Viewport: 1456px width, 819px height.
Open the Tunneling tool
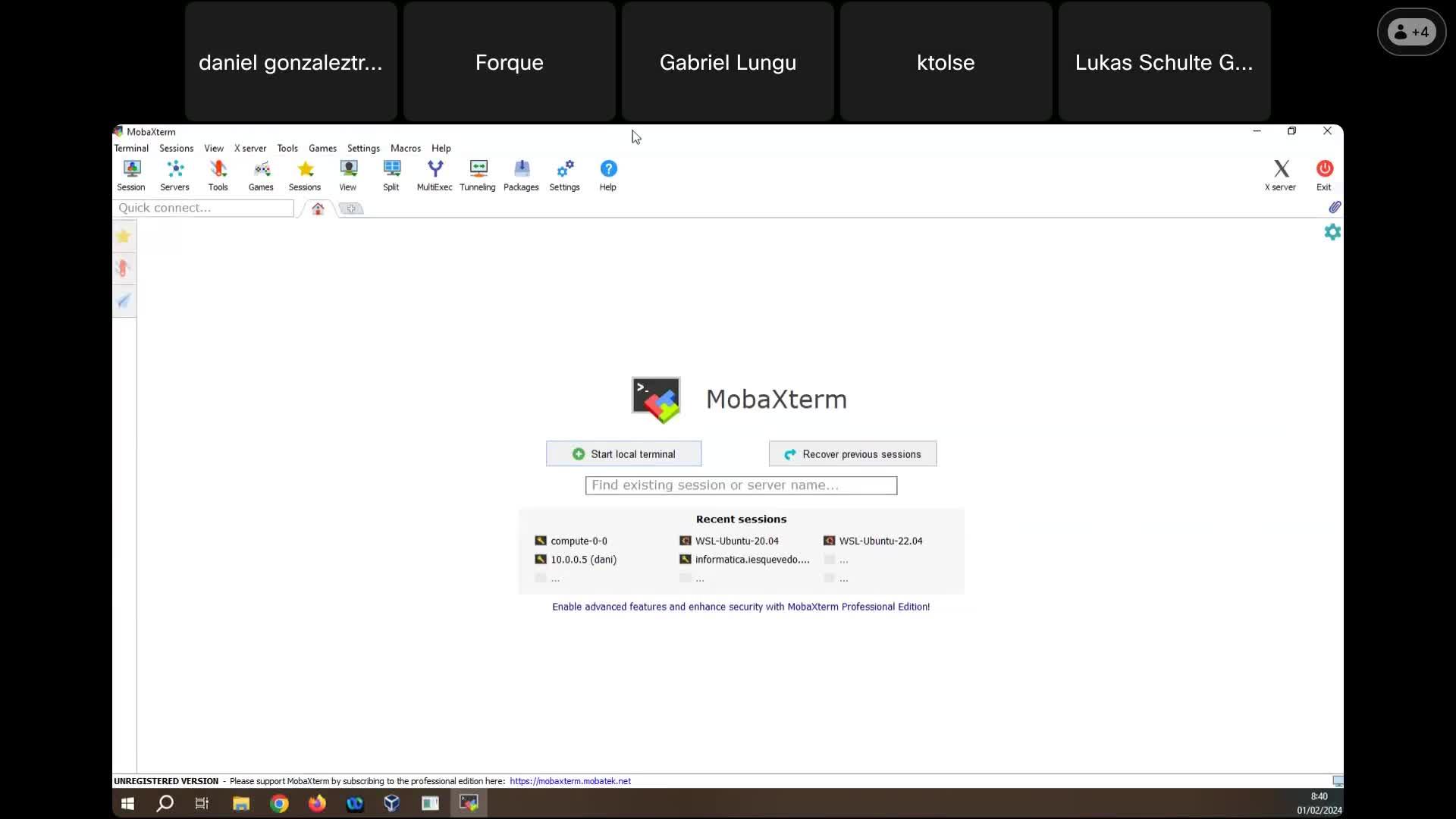(478, 174)
